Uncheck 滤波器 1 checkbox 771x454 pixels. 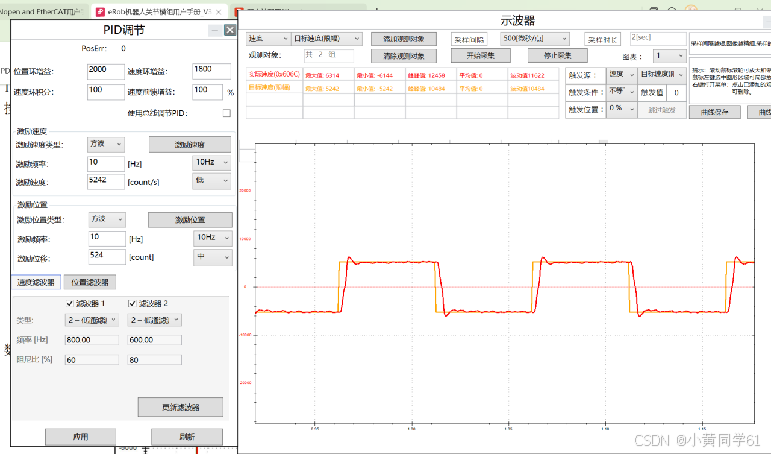click(70, 303)
